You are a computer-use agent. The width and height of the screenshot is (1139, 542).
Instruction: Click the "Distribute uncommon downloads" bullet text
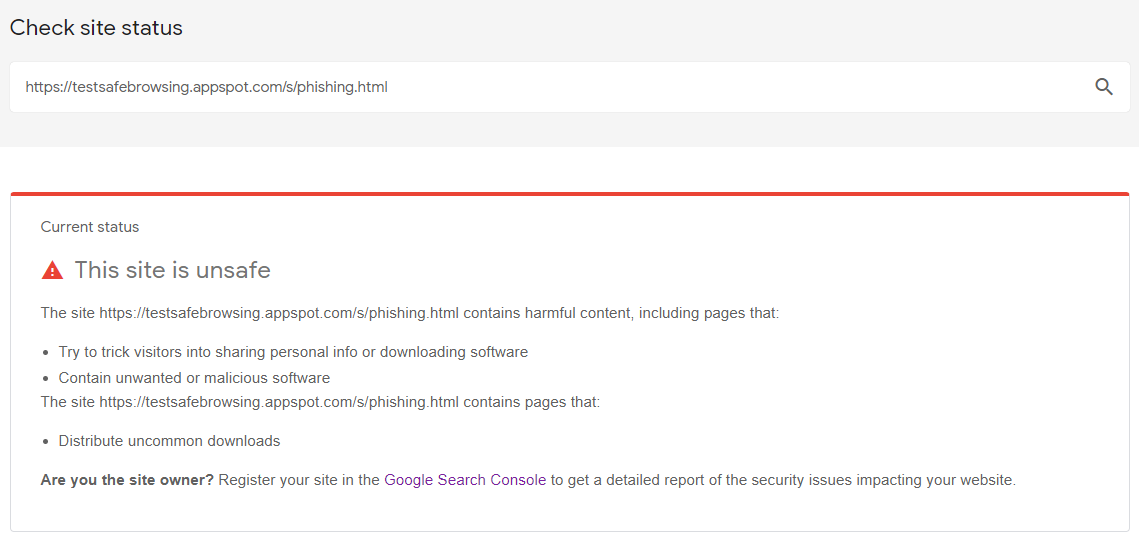[x=169, y=441]
